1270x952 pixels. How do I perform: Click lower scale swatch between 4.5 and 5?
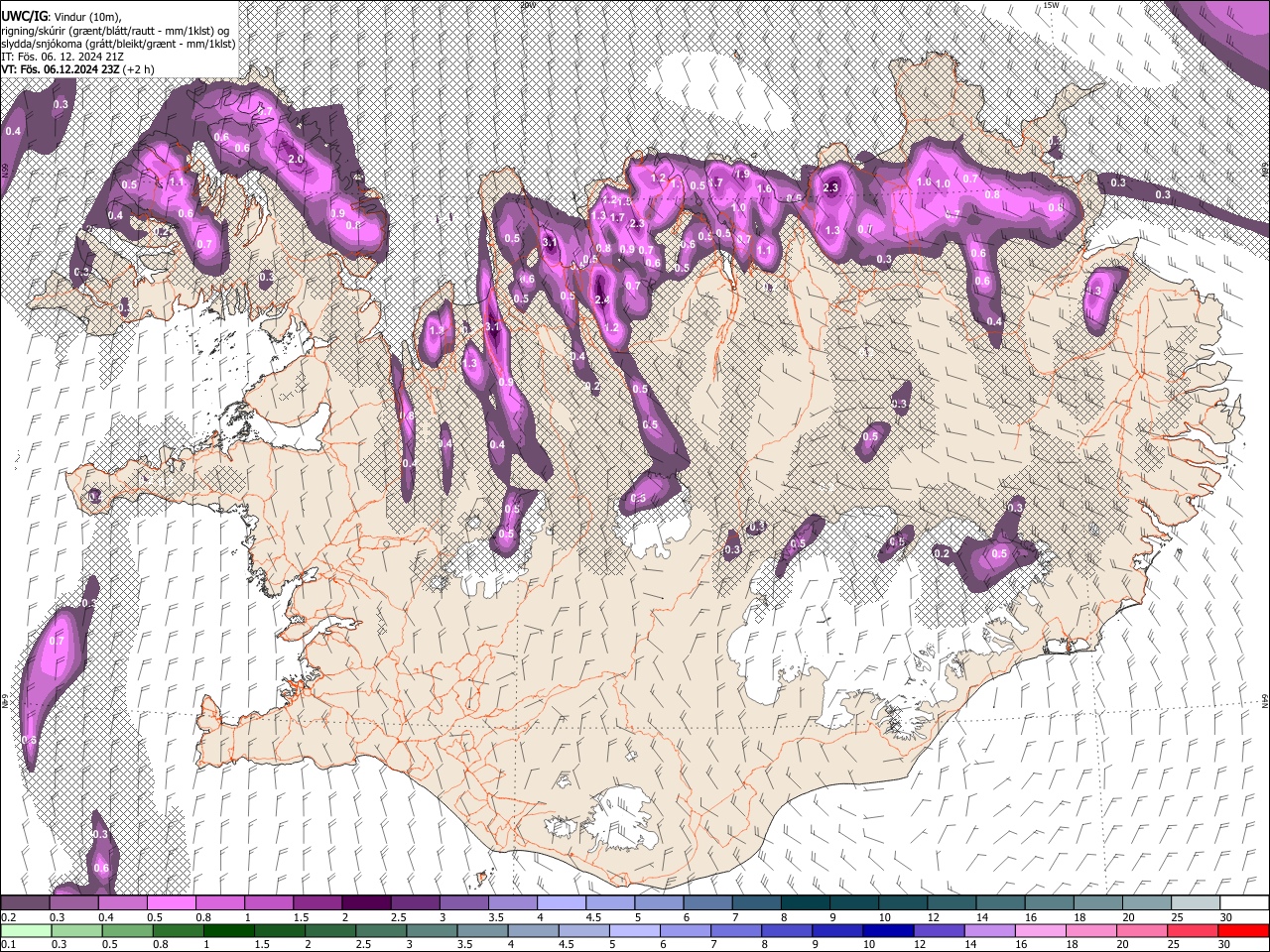click(x=583, y=930)
